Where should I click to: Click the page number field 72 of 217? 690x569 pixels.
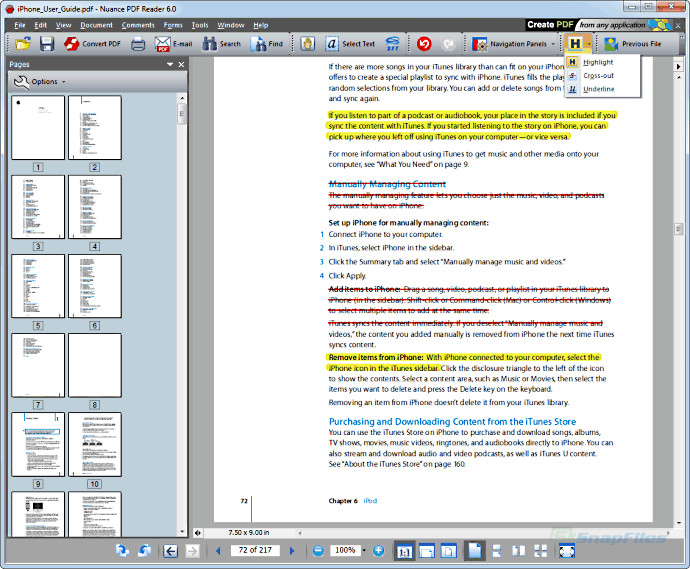(255, 550)
